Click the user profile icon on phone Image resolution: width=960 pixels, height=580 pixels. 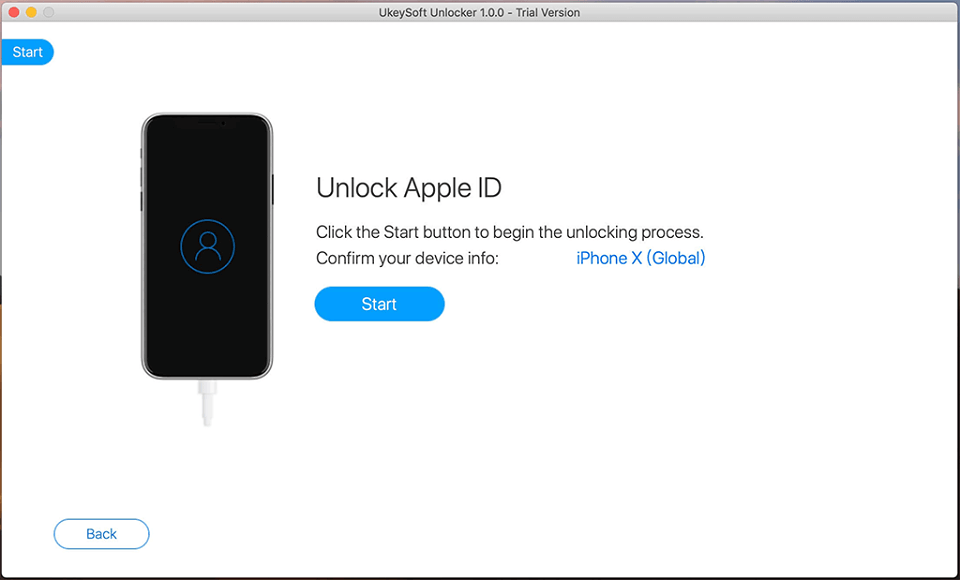pyautogui.click(x=208, y=246)
